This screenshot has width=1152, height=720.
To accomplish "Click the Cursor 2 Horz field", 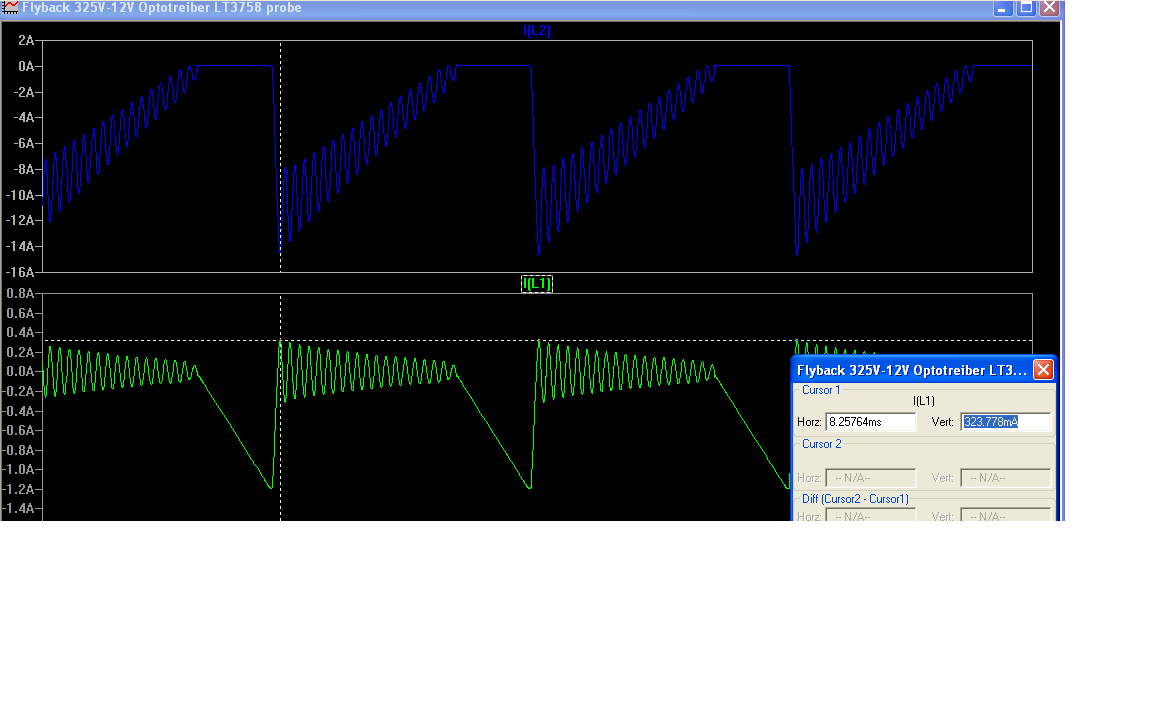I will pyautogui.click(x=870, y=478).
